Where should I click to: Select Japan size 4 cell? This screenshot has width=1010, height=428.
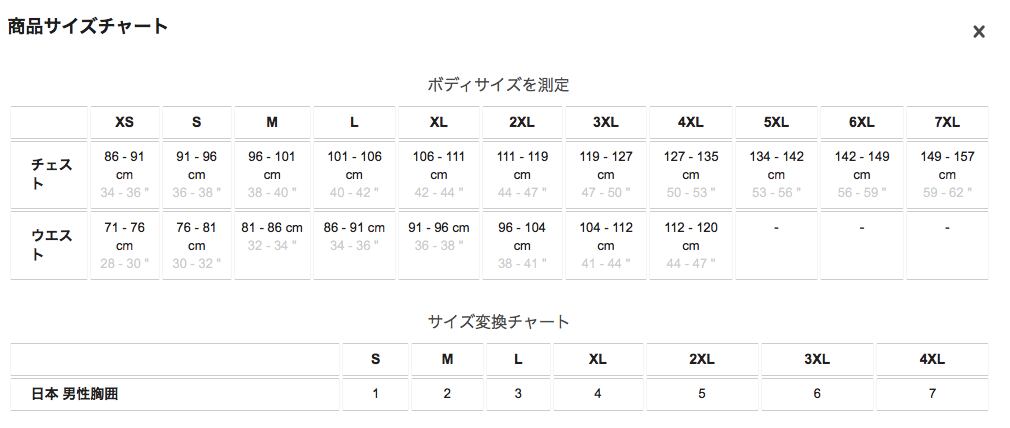pyautogui.click(x=597, y=394)
